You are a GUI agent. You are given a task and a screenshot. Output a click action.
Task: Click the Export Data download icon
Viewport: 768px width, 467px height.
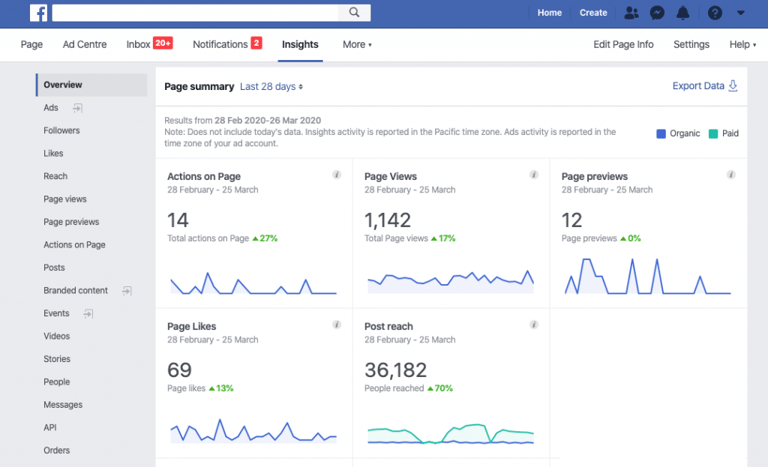(x=733, y=86)
